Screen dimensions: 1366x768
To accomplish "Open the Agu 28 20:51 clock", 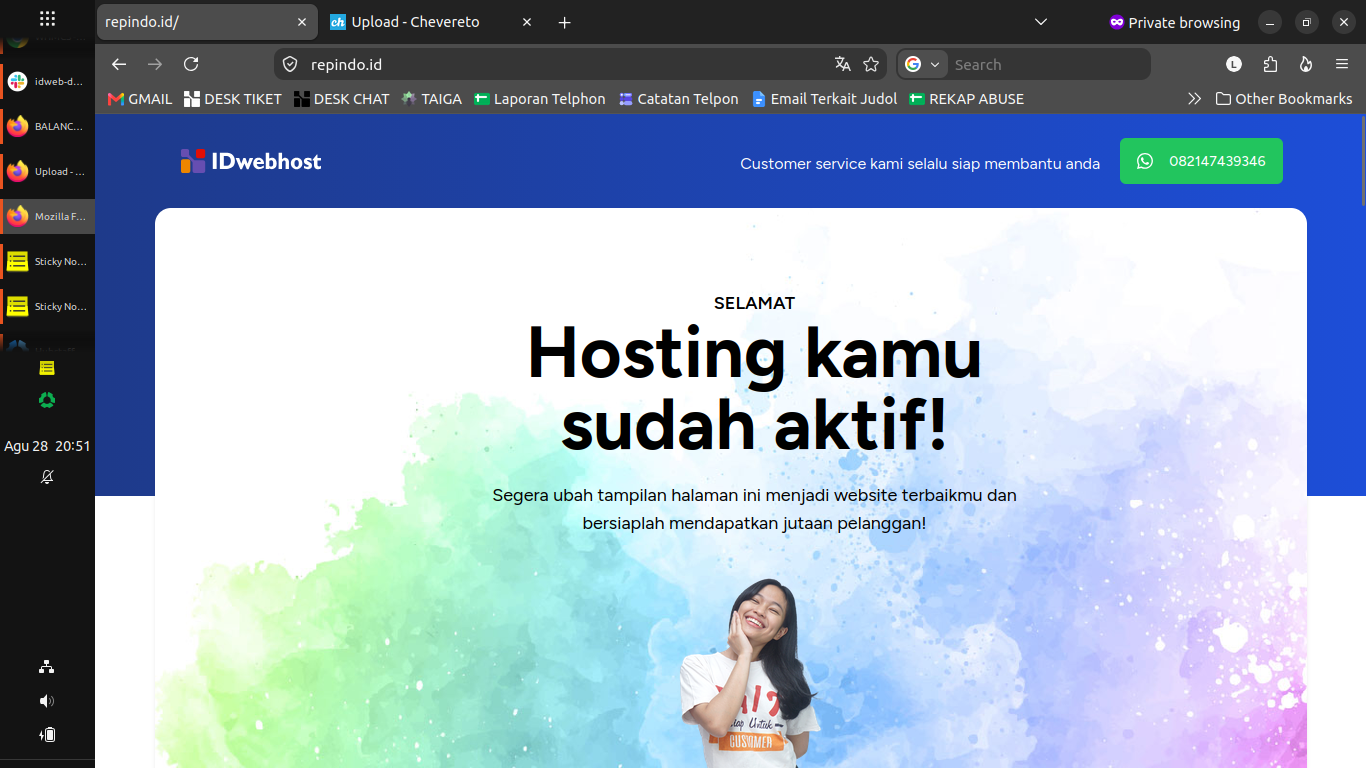I will pos(47,446).
